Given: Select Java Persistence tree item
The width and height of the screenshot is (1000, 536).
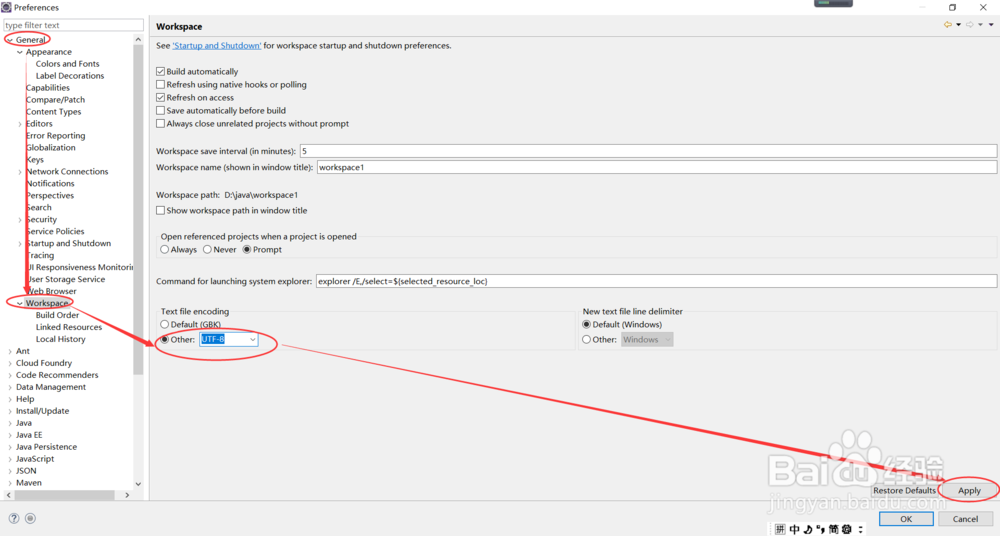Looking at the screenshot, I should 47,447.
